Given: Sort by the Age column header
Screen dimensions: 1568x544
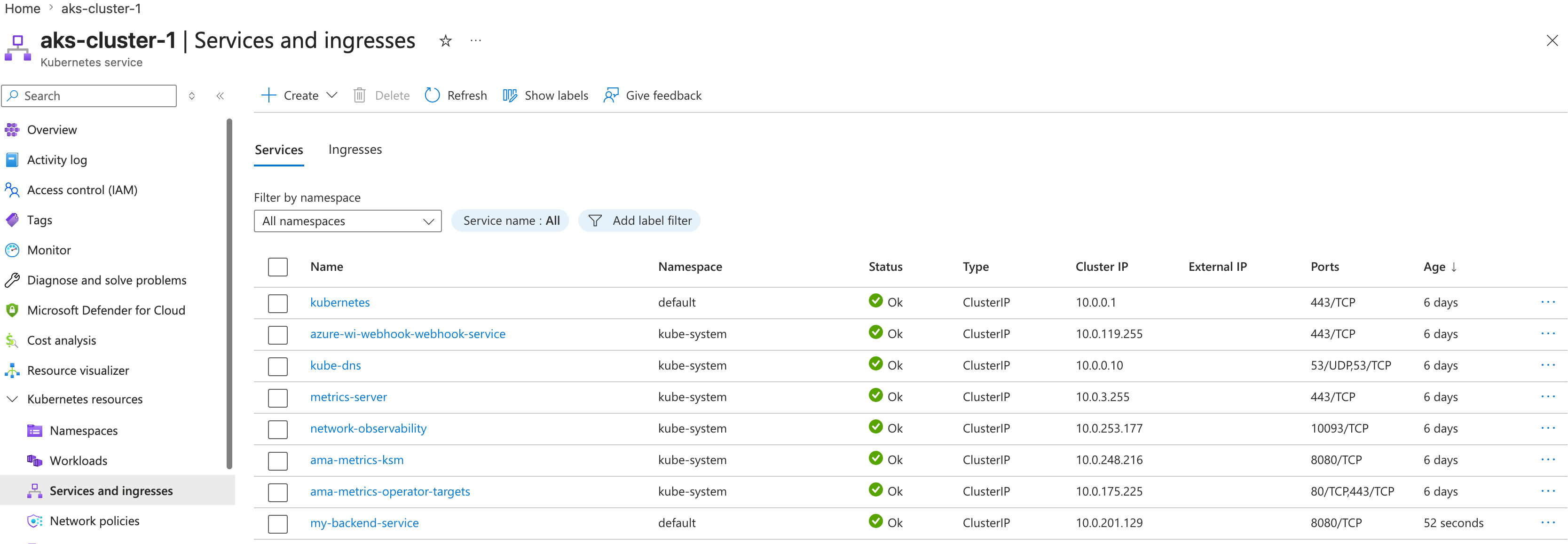Looking at the screenshot, I should 1440,267.
